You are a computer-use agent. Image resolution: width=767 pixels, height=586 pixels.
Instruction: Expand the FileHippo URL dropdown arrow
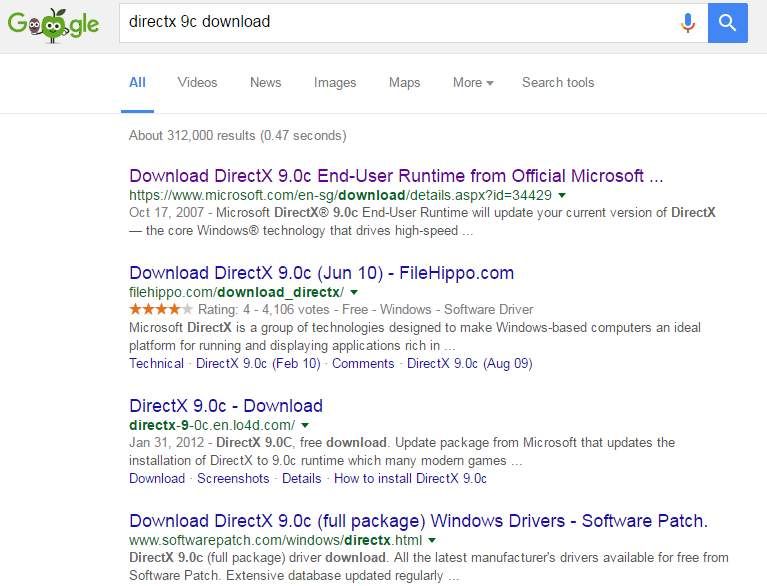[352, 292]
